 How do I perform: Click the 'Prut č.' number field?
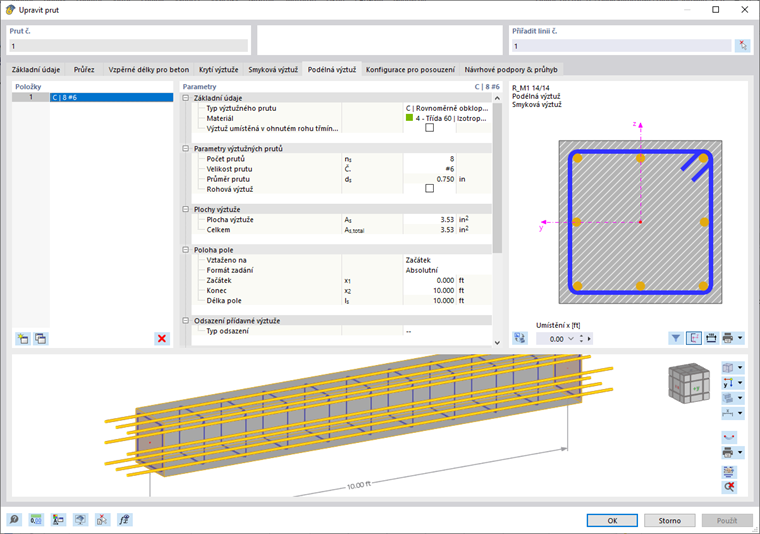tap(128, 46)
